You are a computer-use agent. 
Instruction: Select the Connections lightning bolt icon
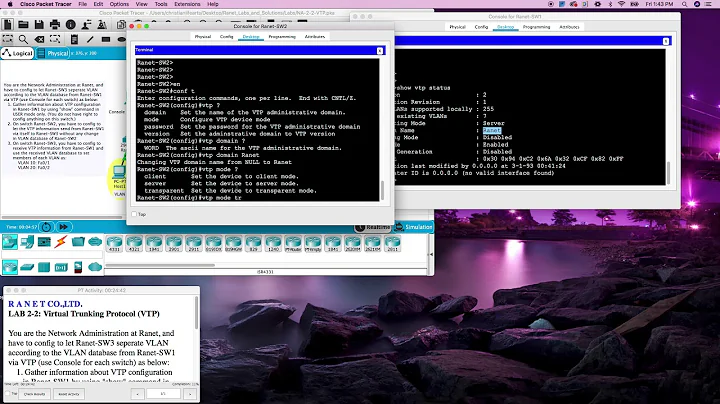pyautogui.click(x=61, y=241)
